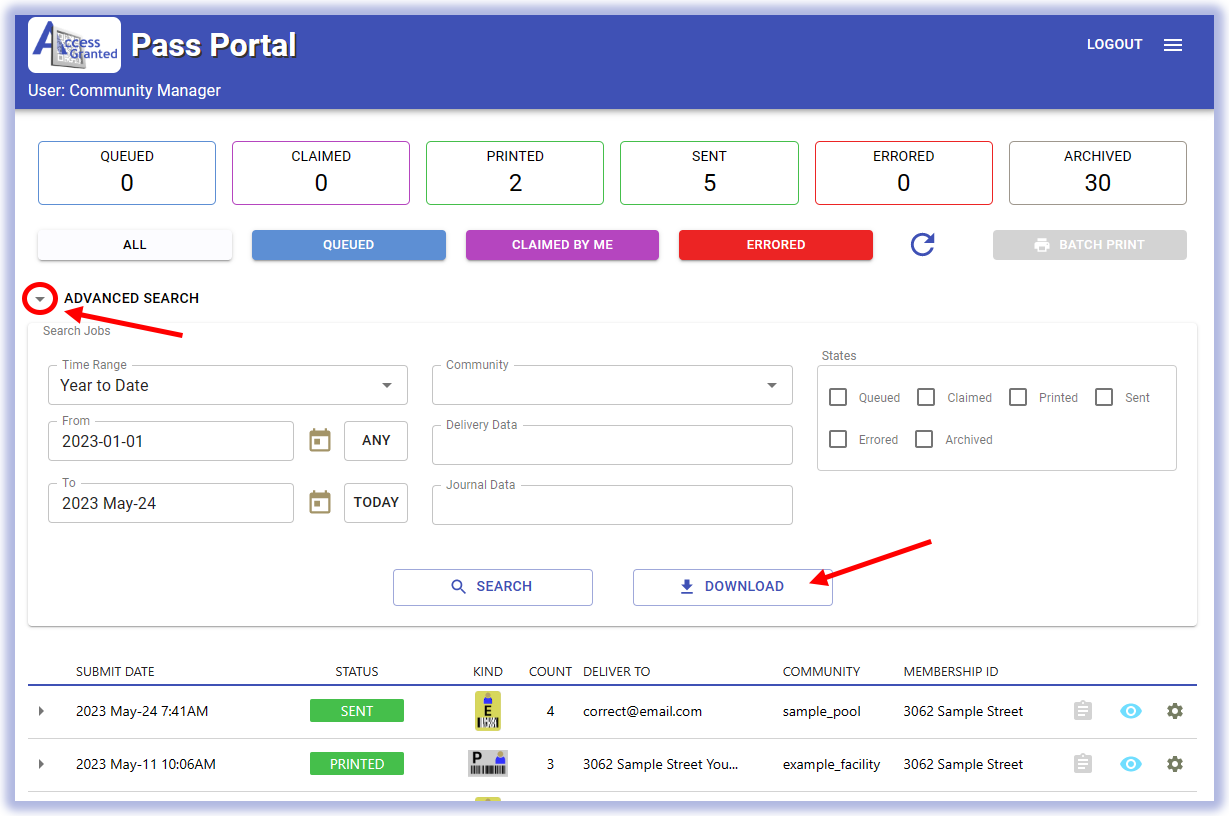
Task: Click the Delivery Data input field
Action: click(x=612, y=445)
